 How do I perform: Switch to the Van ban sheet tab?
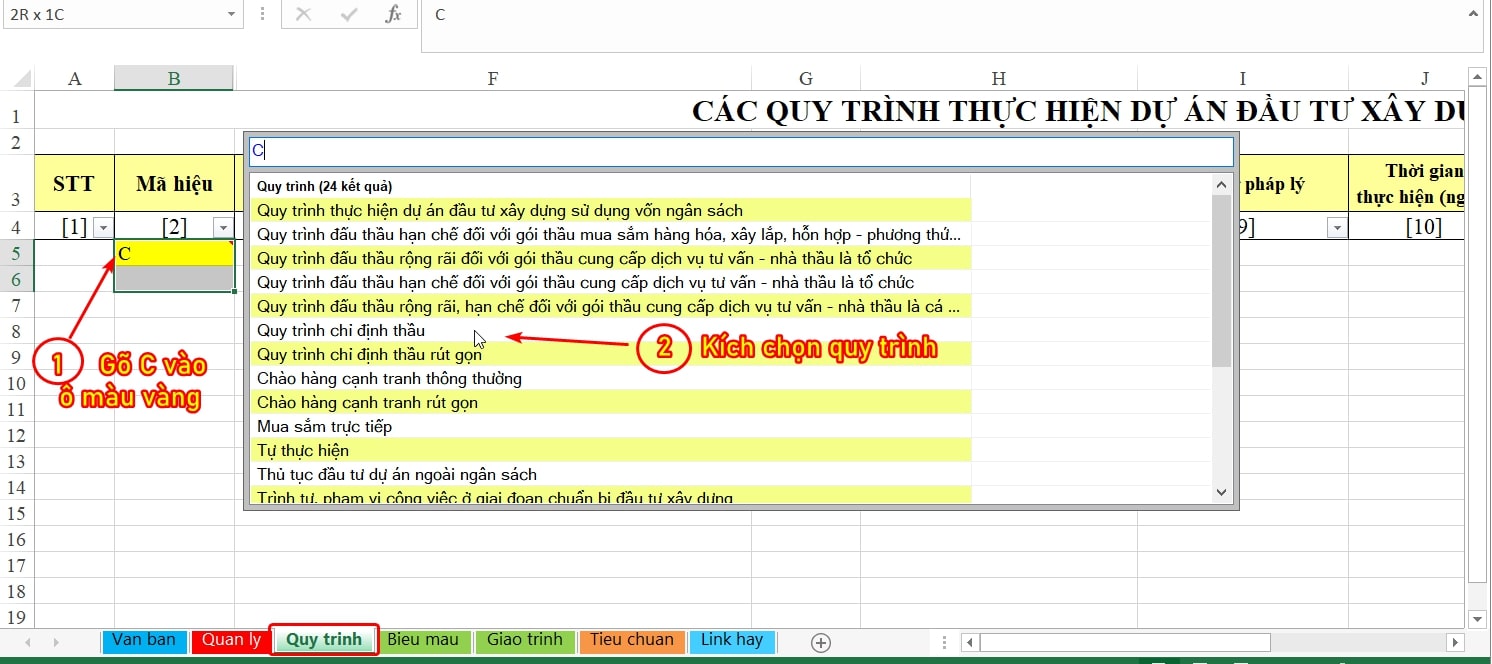[x=144, y=640]
